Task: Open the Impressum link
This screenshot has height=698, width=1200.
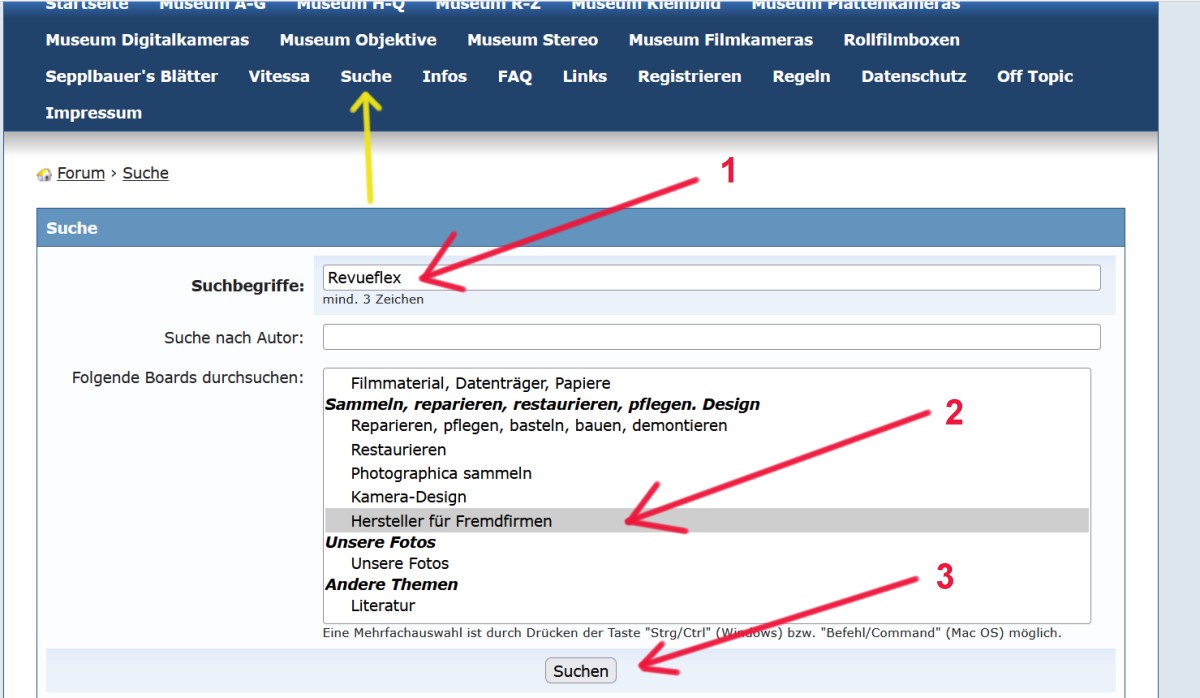Action: tap(94, 113)
